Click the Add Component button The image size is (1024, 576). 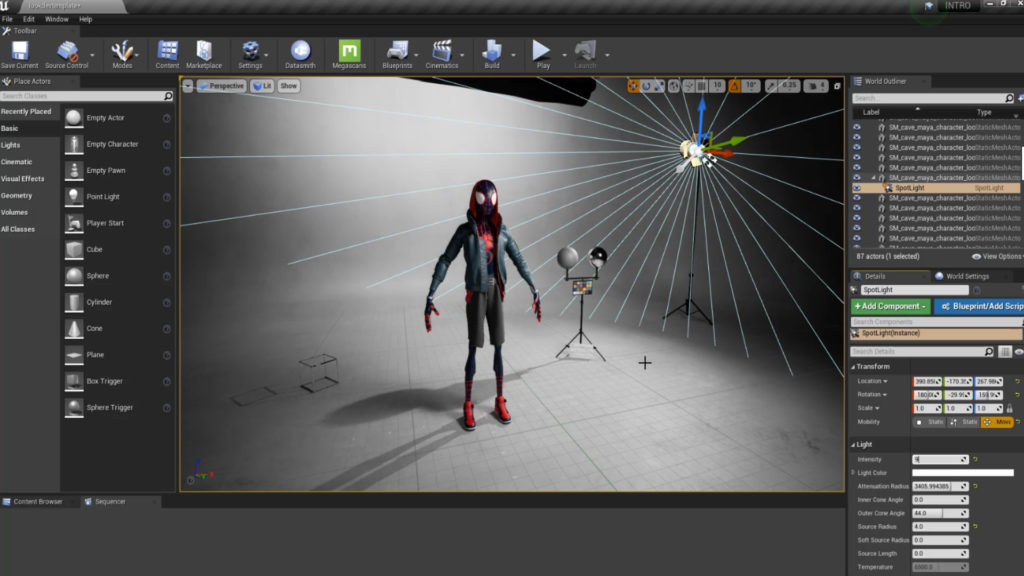coord(889,305)
